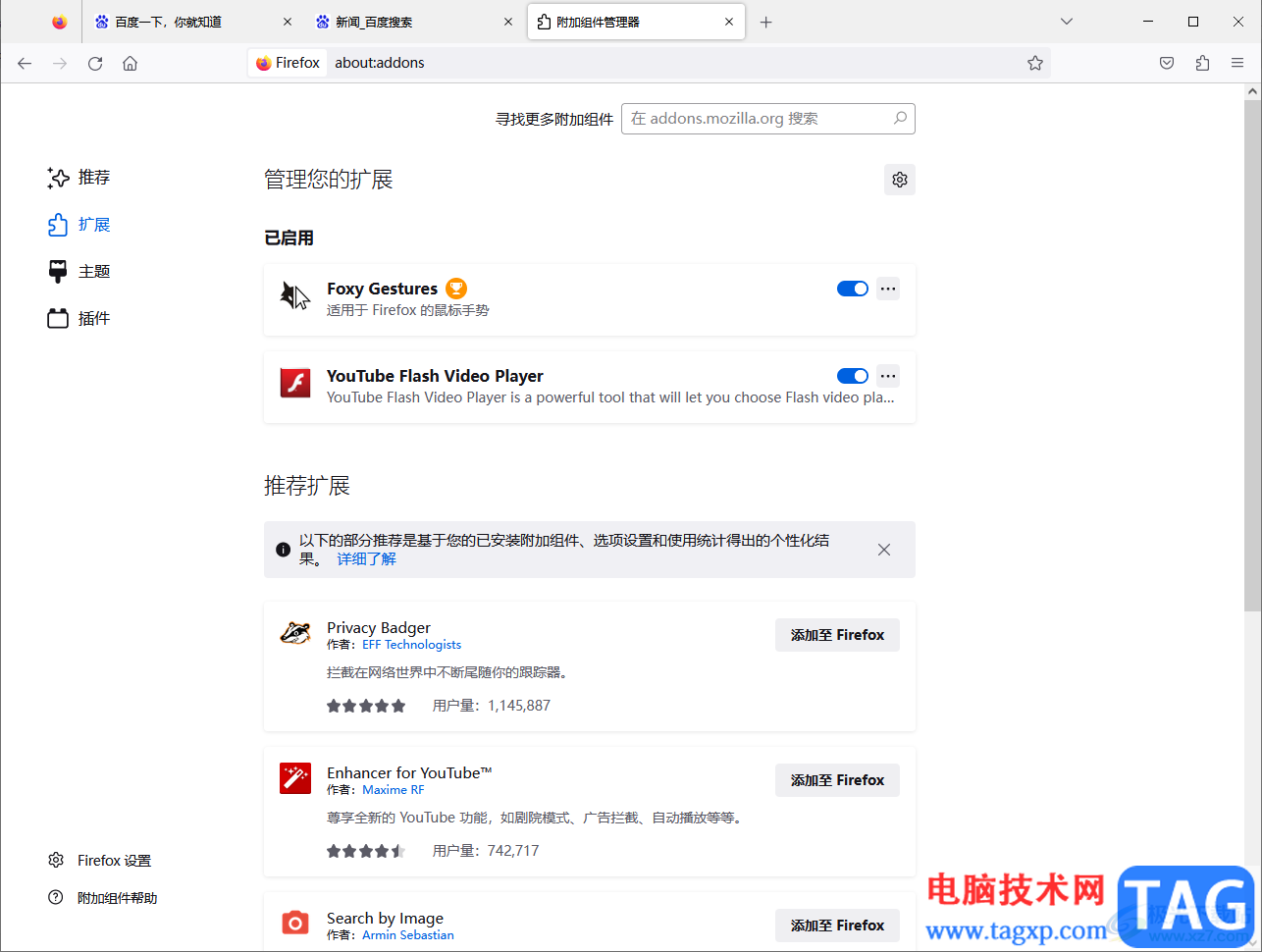
Task: Open the Firefox home page
Action: (x=130, y=63)
